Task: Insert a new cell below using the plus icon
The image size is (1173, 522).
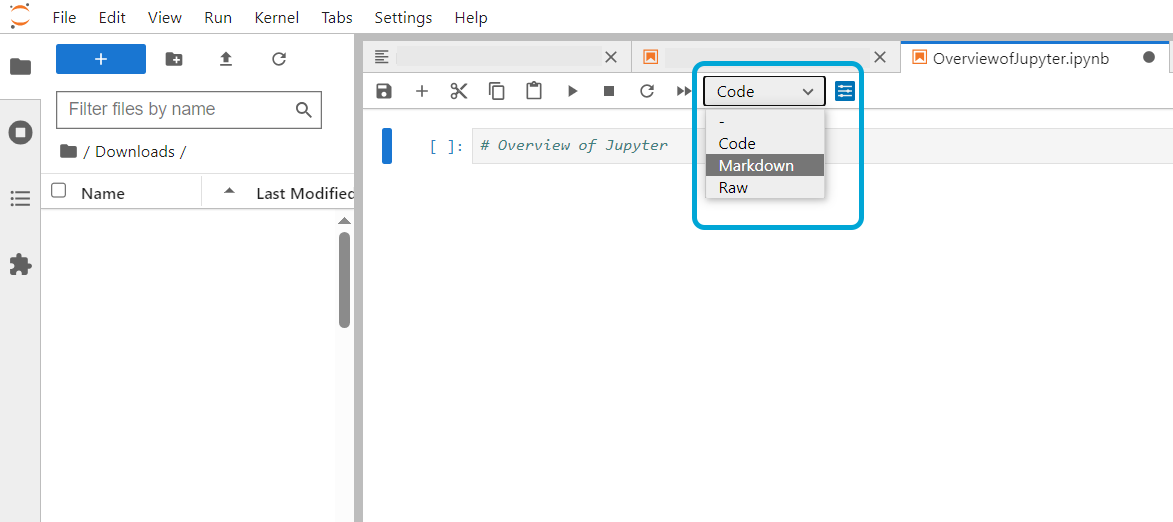Action: click(x=422, y=91)
